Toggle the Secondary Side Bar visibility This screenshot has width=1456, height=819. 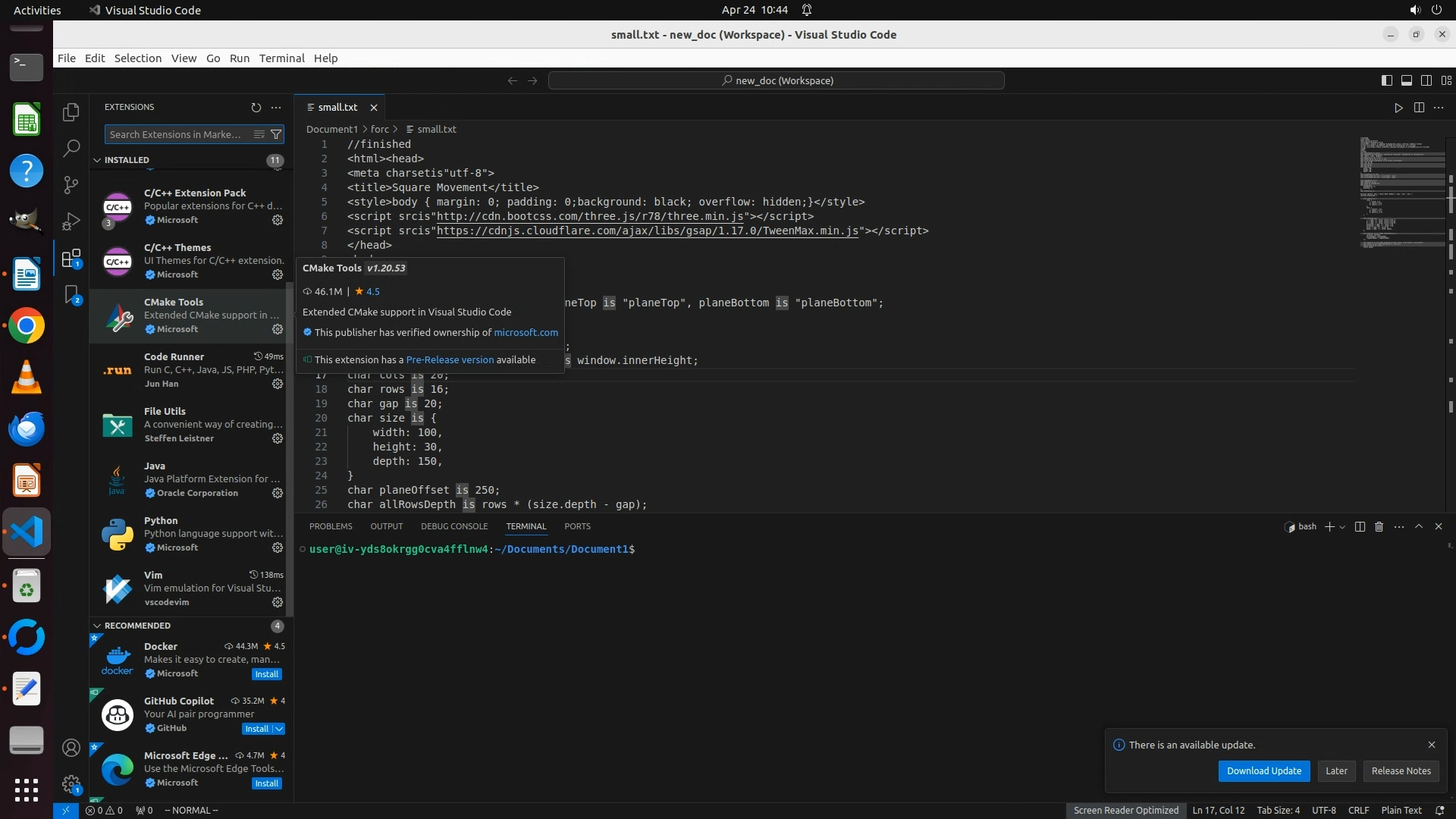click(x=1426, y=80)
